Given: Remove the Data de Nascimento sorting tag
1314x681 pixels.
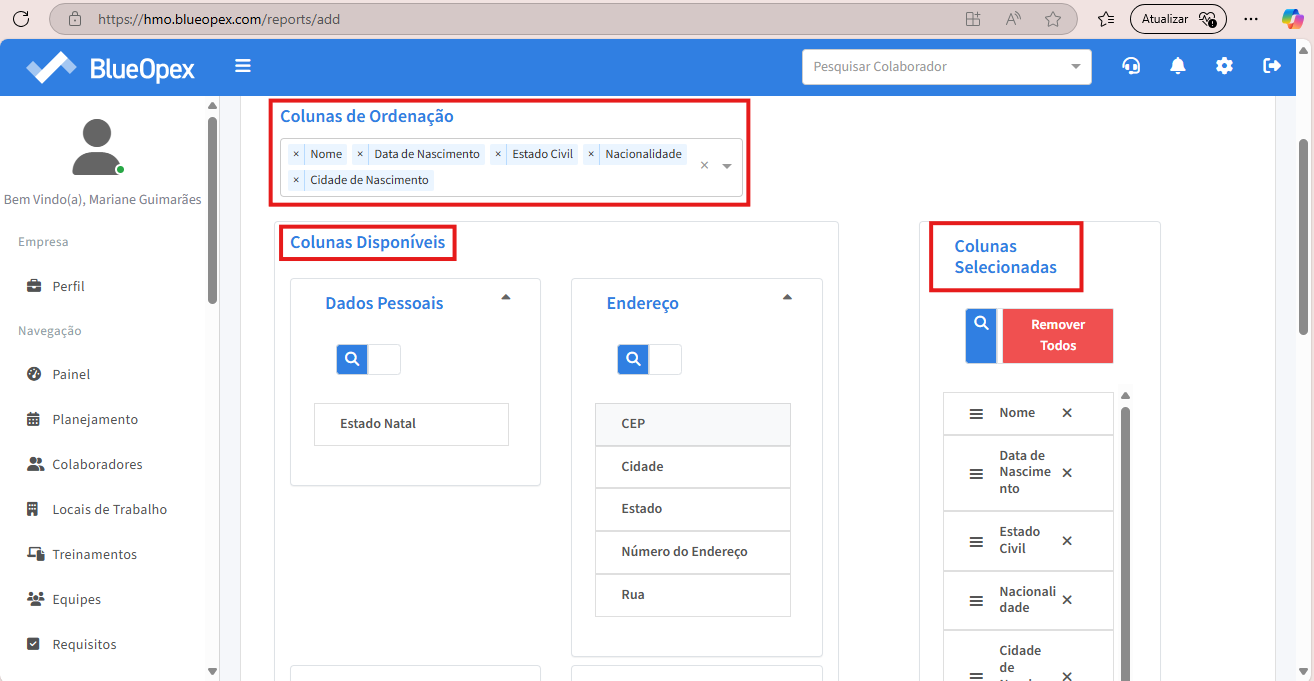Looking at the screenshot, I should 360,154.
